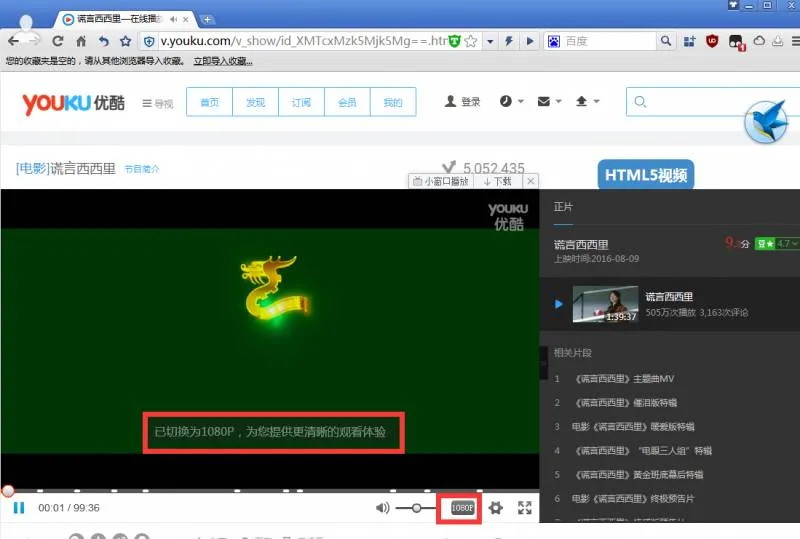The height and width of the screenshot is (539, 800).
Task: Click the Youku logo
Action: tap(73, 103)
